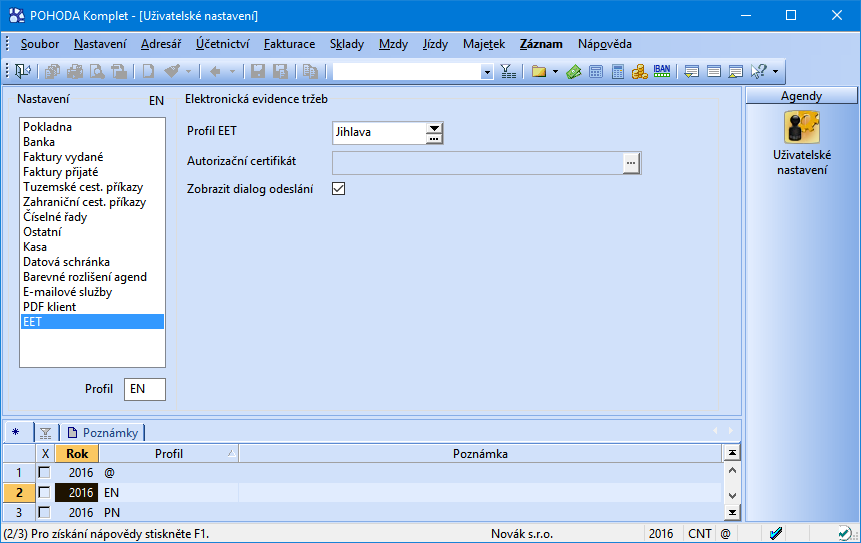Click the second floppy disk save icon
Screen dimensions: 861x543
coord(280,71)
